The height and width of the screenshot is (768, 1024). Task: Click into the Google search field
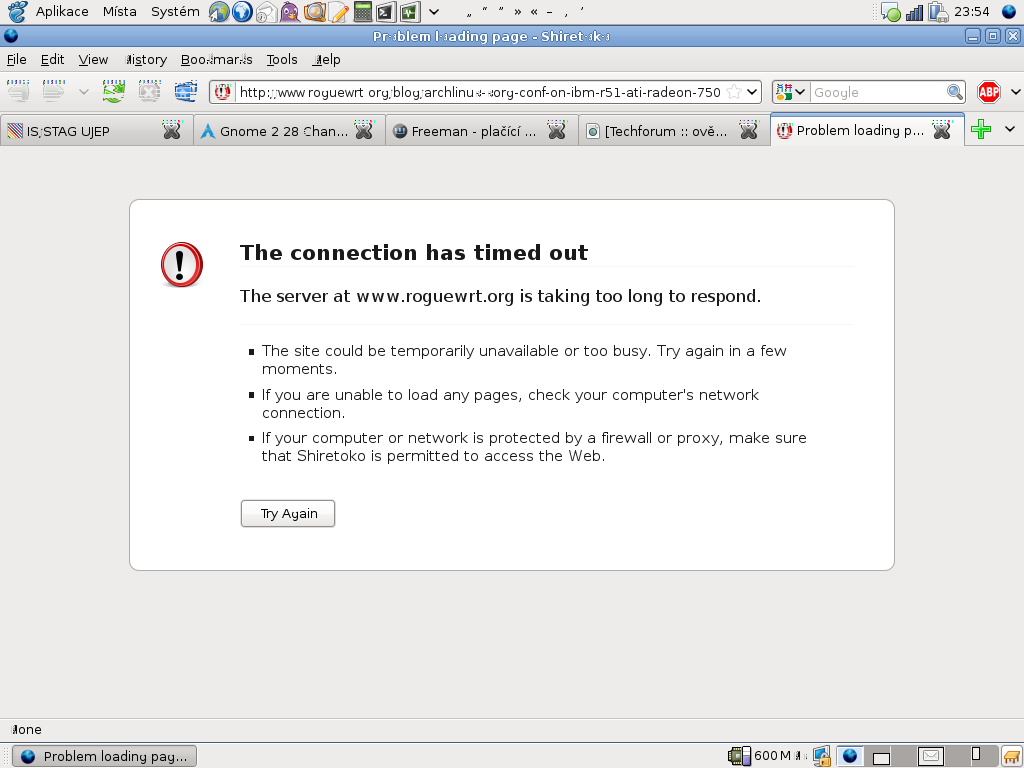click(876, 92)
